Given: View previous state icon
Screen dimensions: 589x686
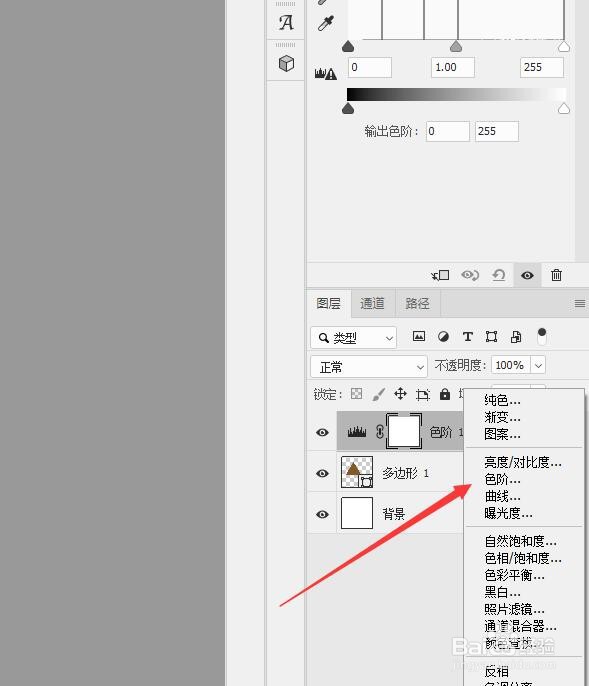Looking at the screenshot, I should coord(470,275).
